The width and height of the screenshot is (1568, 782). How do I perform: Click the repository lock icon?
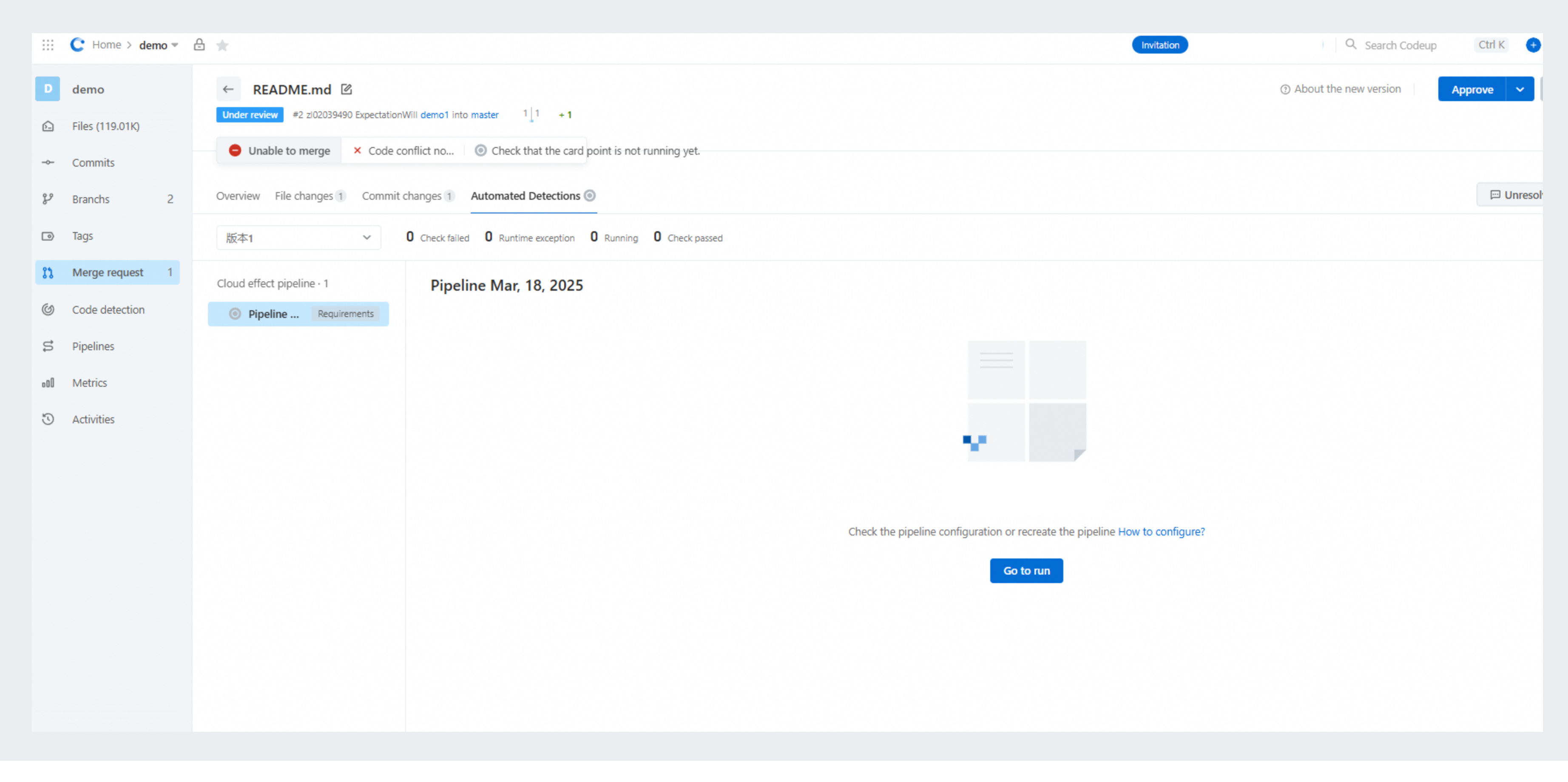click(x=199, y=45)
